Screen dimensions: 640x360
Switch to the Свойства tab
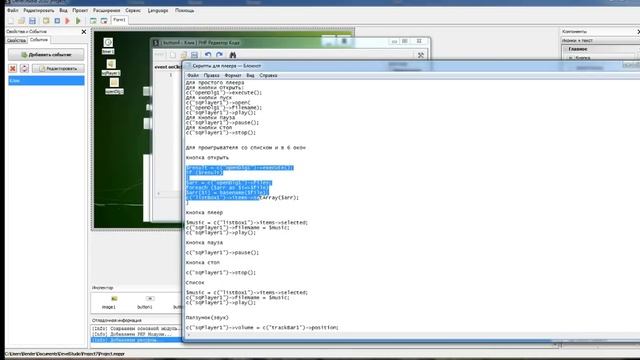tap(16, 40)
